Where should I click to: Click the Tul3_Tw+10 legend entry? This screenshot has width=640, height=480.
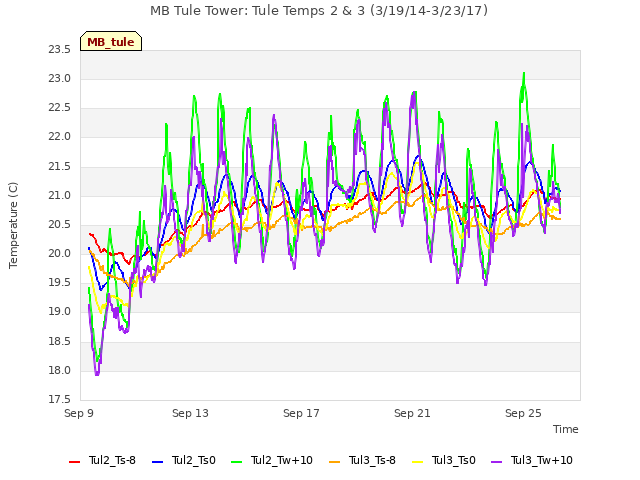coord(532,460)
